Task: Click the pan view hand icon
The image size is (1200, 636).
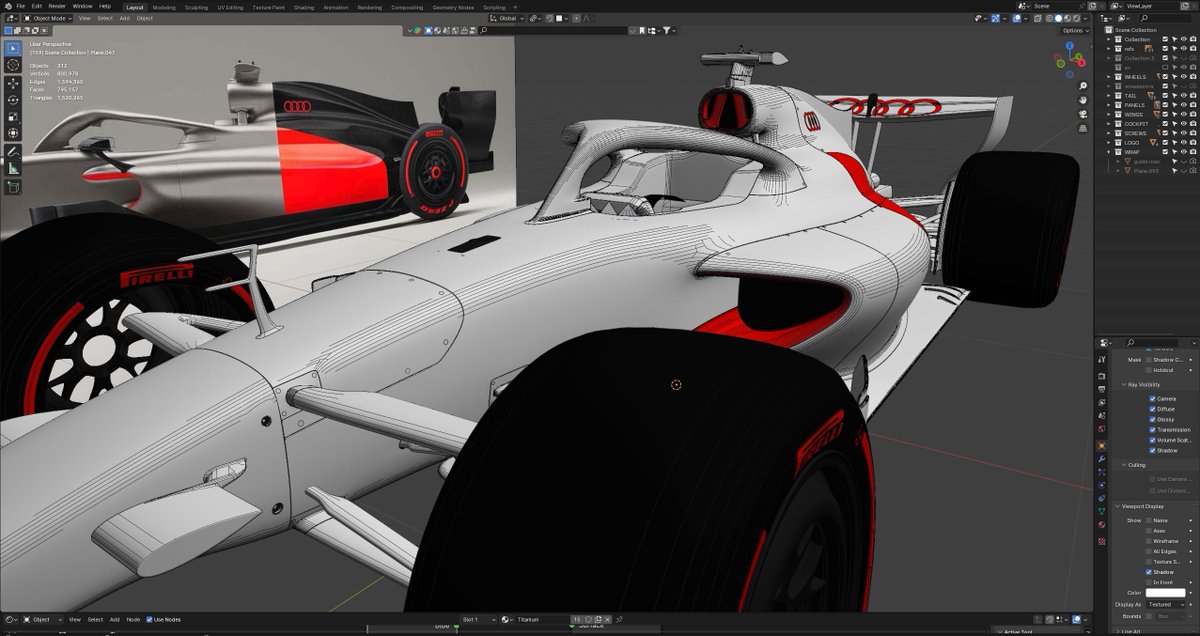Action: [x=1083, y=100]
